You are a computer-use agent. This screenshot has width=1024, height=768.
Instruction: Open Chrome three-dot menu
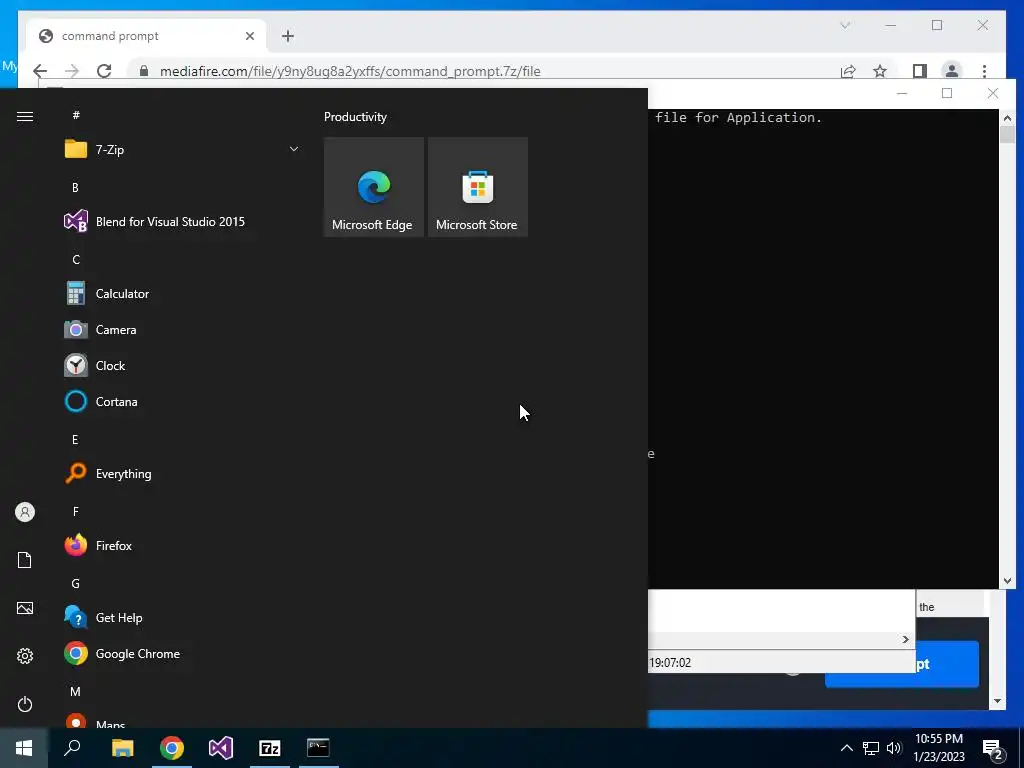click(984, 71)
